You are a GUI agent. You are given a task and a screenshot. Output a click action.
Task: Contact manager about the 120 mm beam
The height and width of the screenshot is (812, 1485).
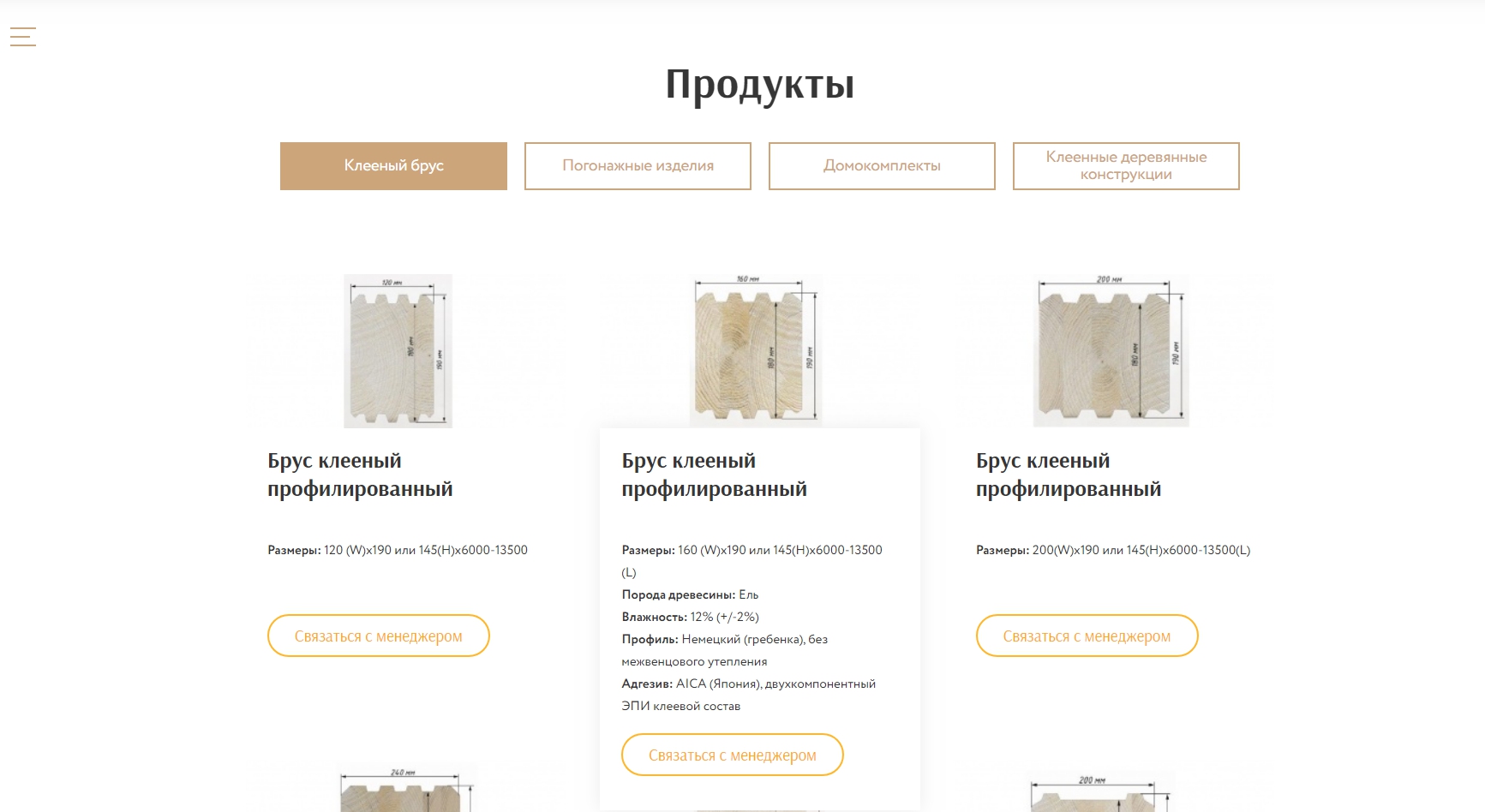(x=378, y=636)
